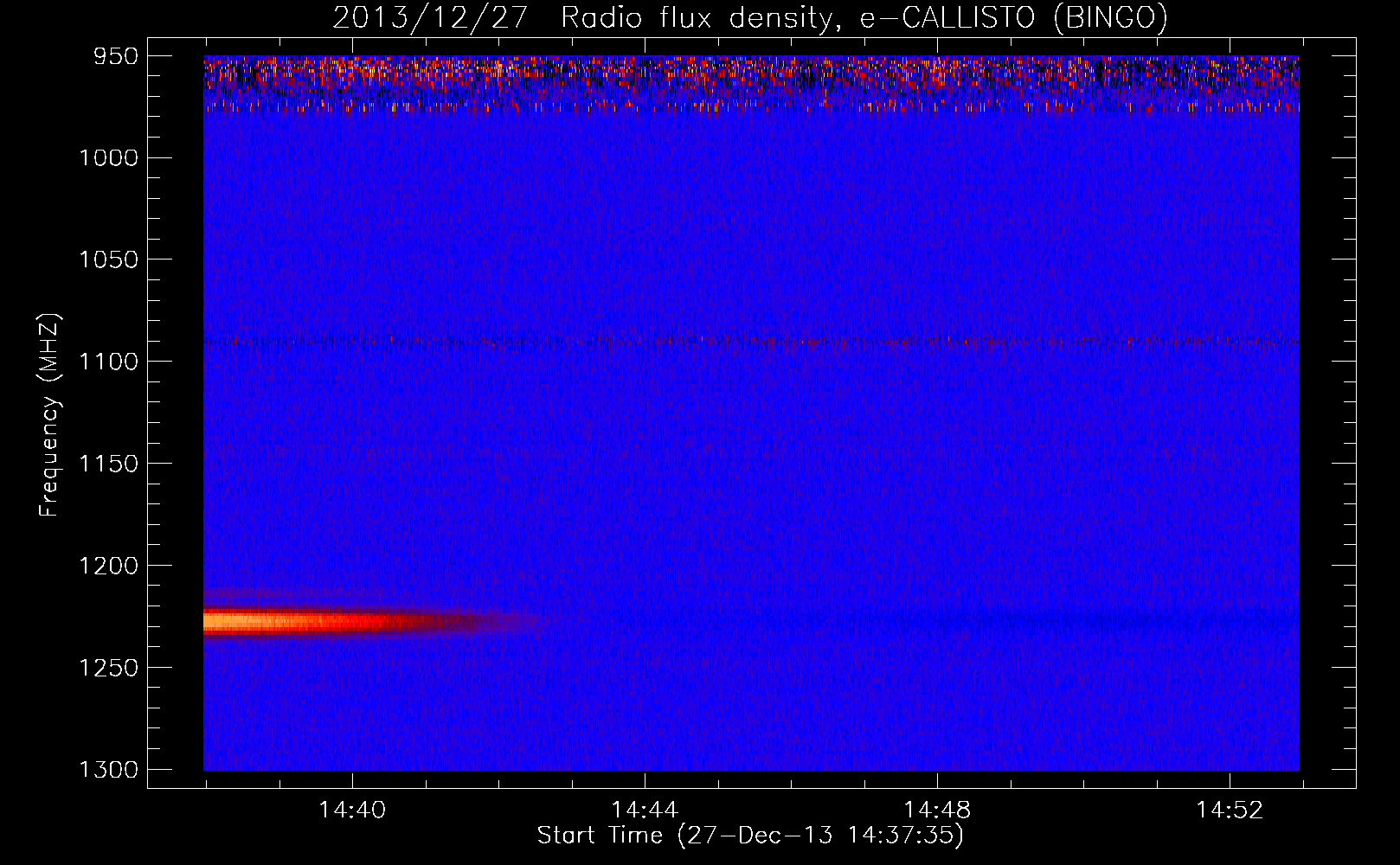
Task: Click the 14:44 time tick label
Action: (645, 811)
